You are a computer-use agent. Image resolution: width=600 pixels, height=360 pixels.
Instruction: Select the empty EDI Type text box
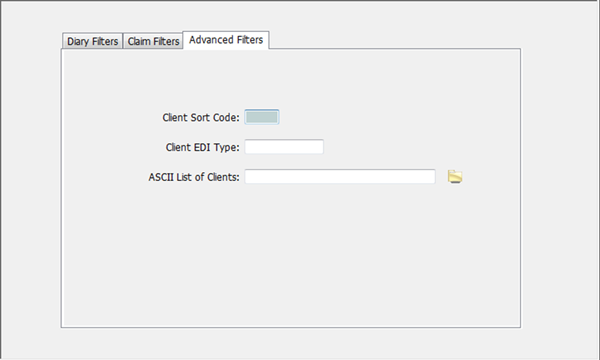[284, 147]
